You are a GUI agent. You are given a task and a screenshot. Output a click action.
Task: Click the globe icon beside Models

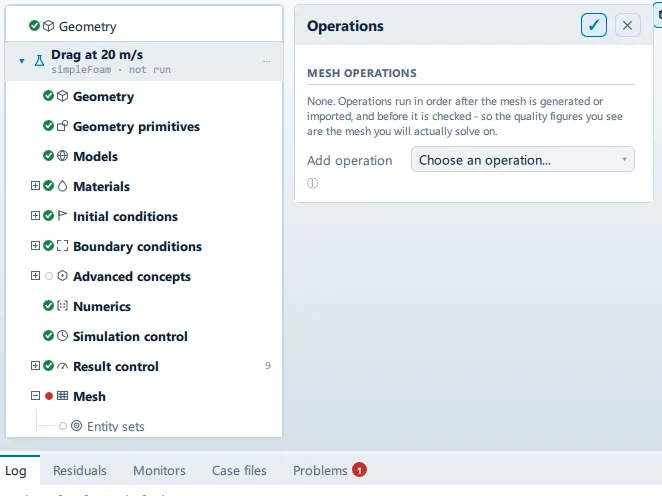tap(62, 156)
